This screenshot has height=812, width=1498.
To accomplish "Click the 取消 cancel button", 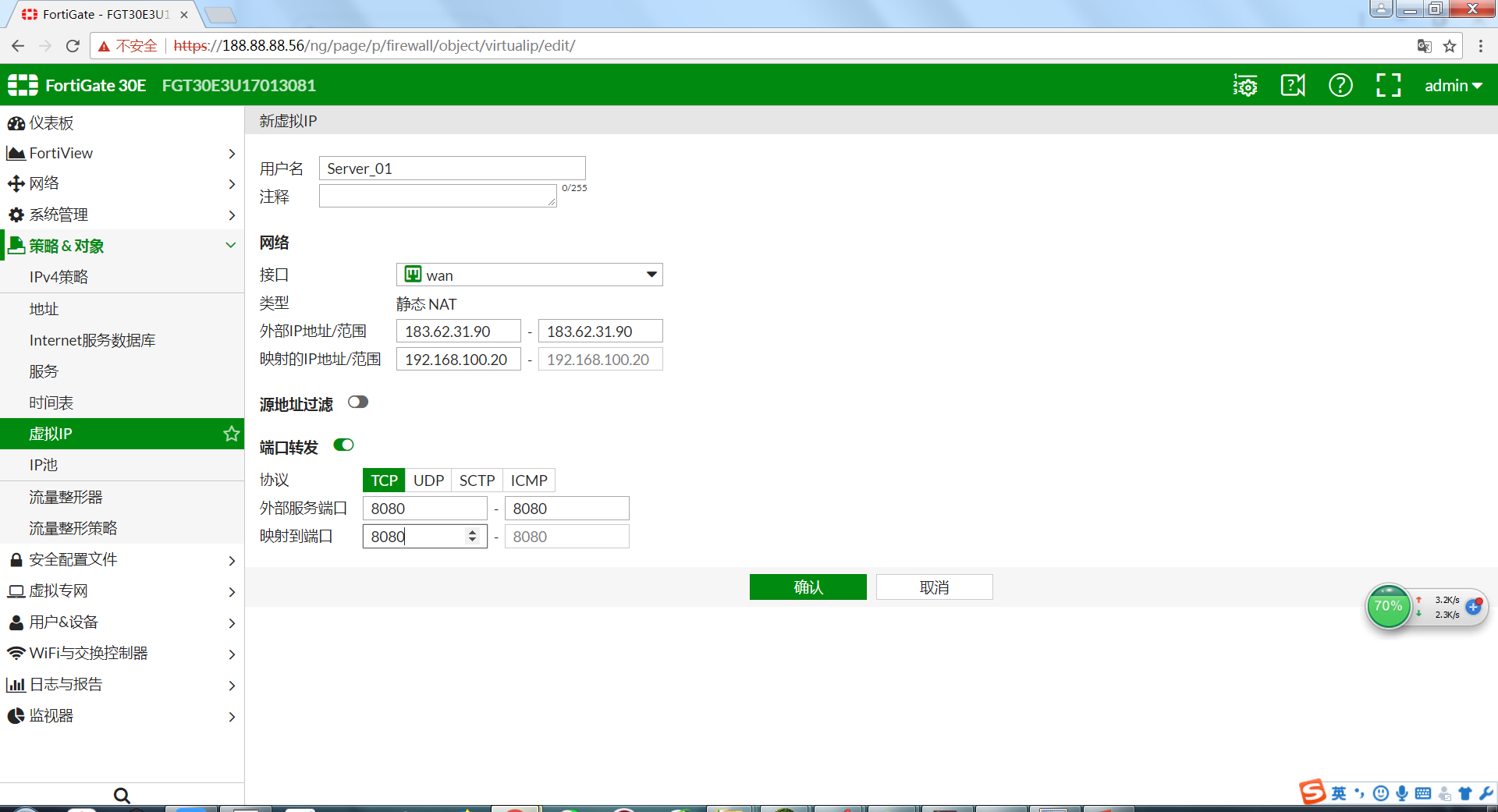I will (935, 587).
